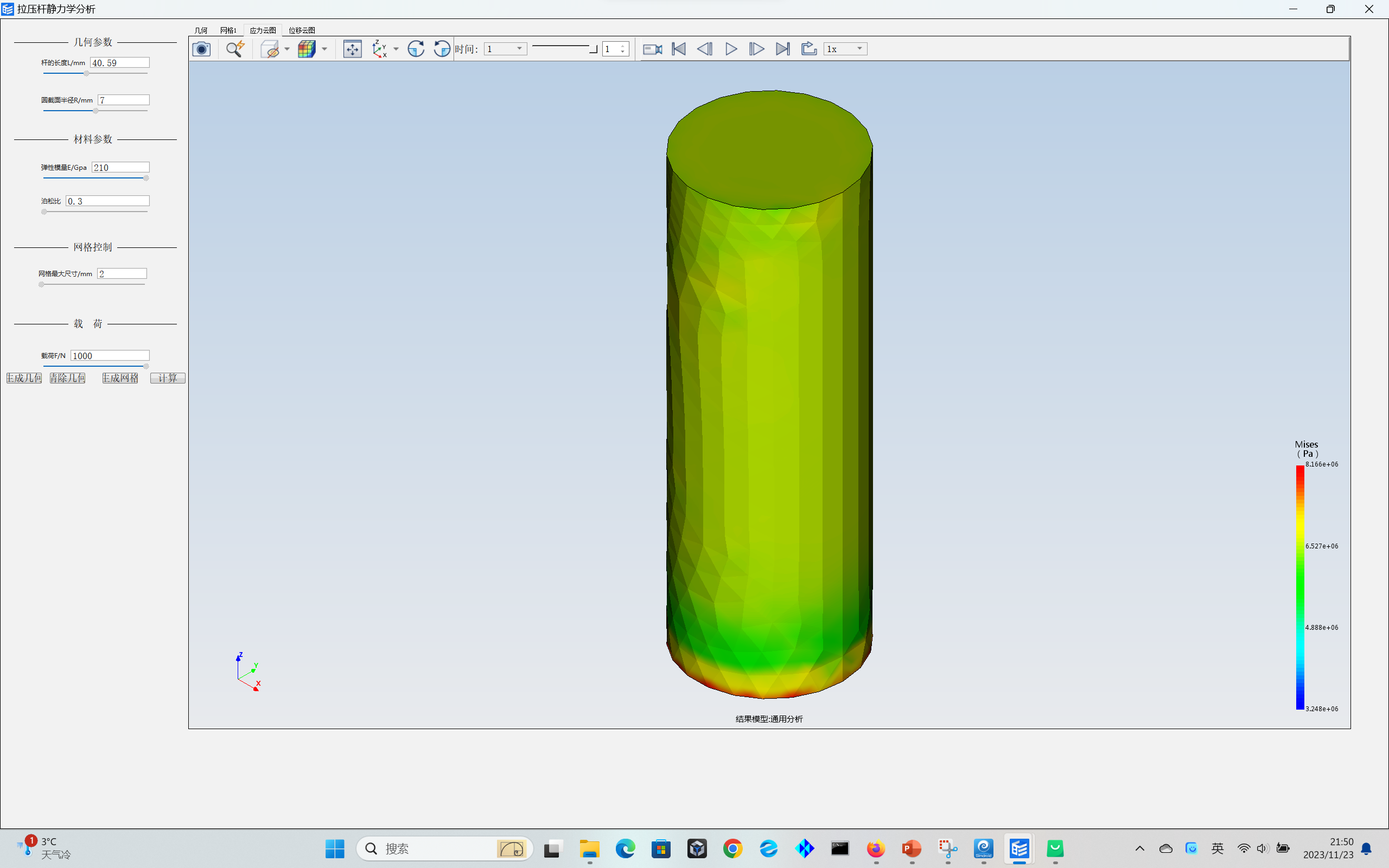
Task: Click the 网格最大尺寸/mm input field
Action: pyautogui.click(x=122, y=274)
